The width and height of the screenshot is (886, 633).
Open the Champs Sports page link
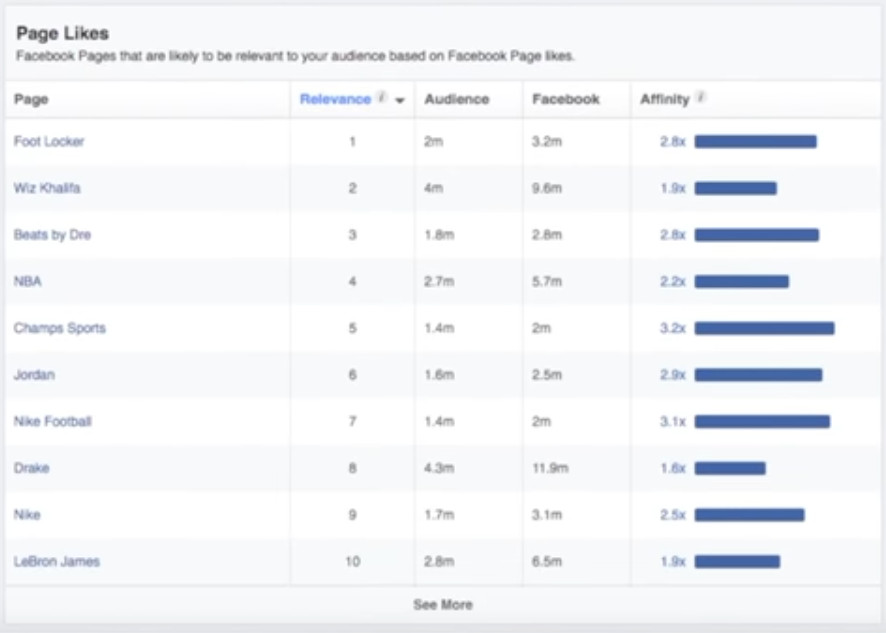pyautogui.click(x=59, y=328)
